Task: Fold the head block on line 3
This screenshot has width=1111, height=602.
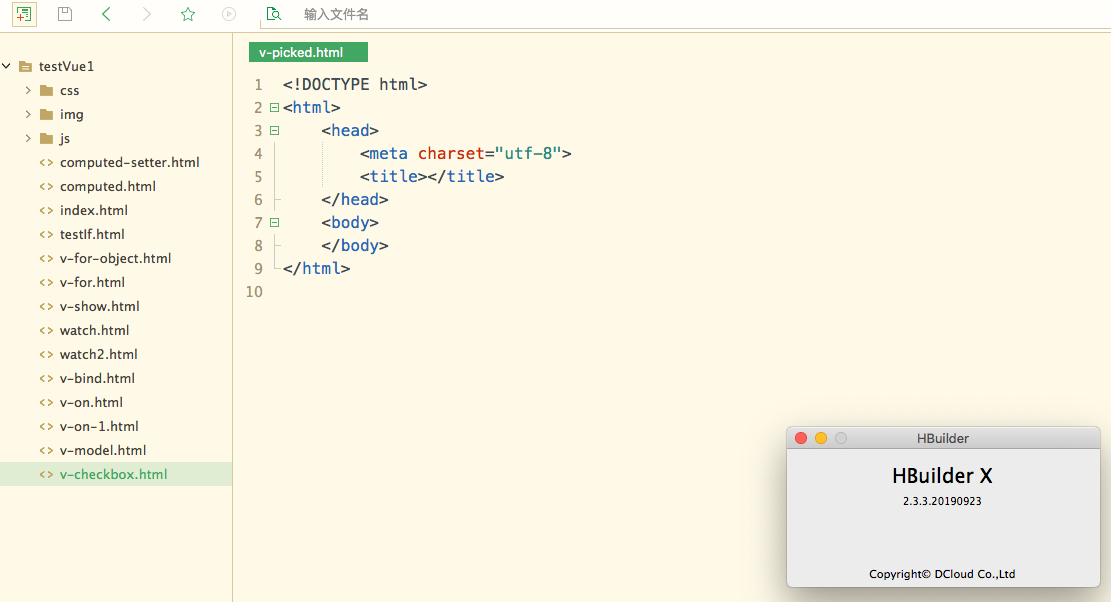Action: [274, 130]
